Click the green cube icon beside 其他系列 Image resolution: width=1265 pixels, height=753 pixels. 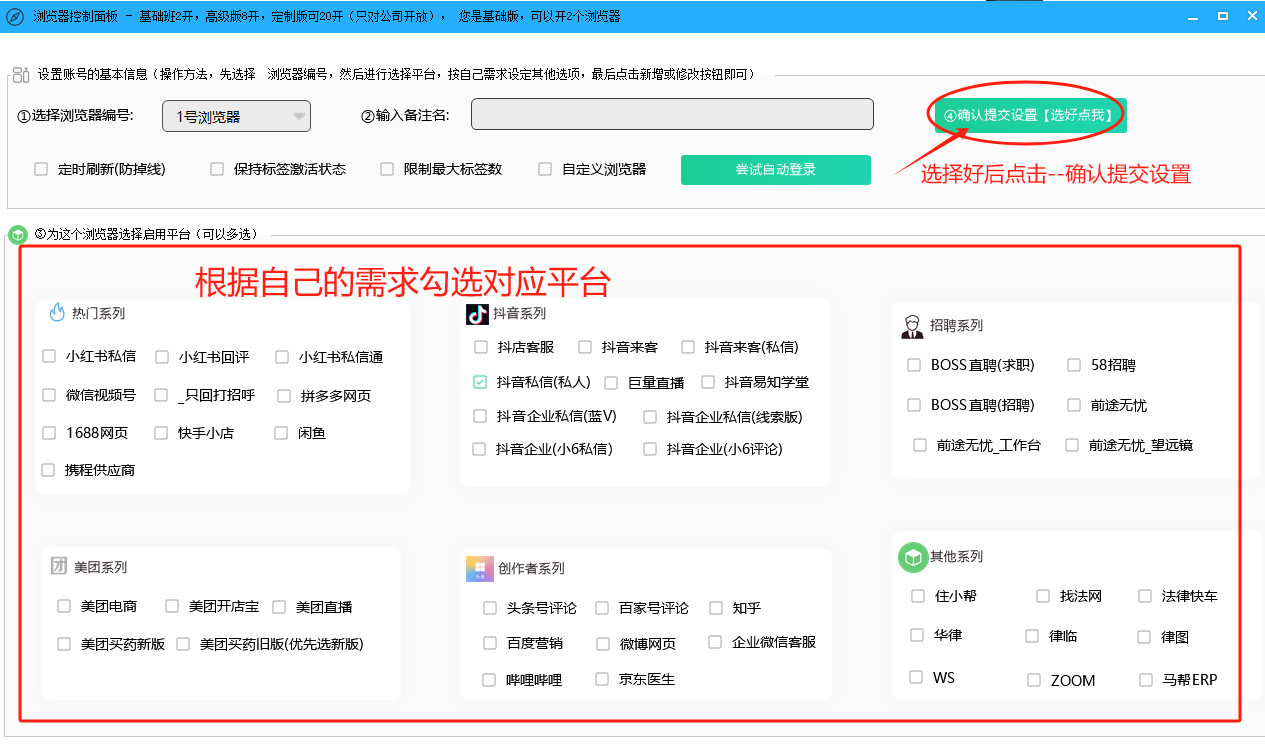[912, 557]
